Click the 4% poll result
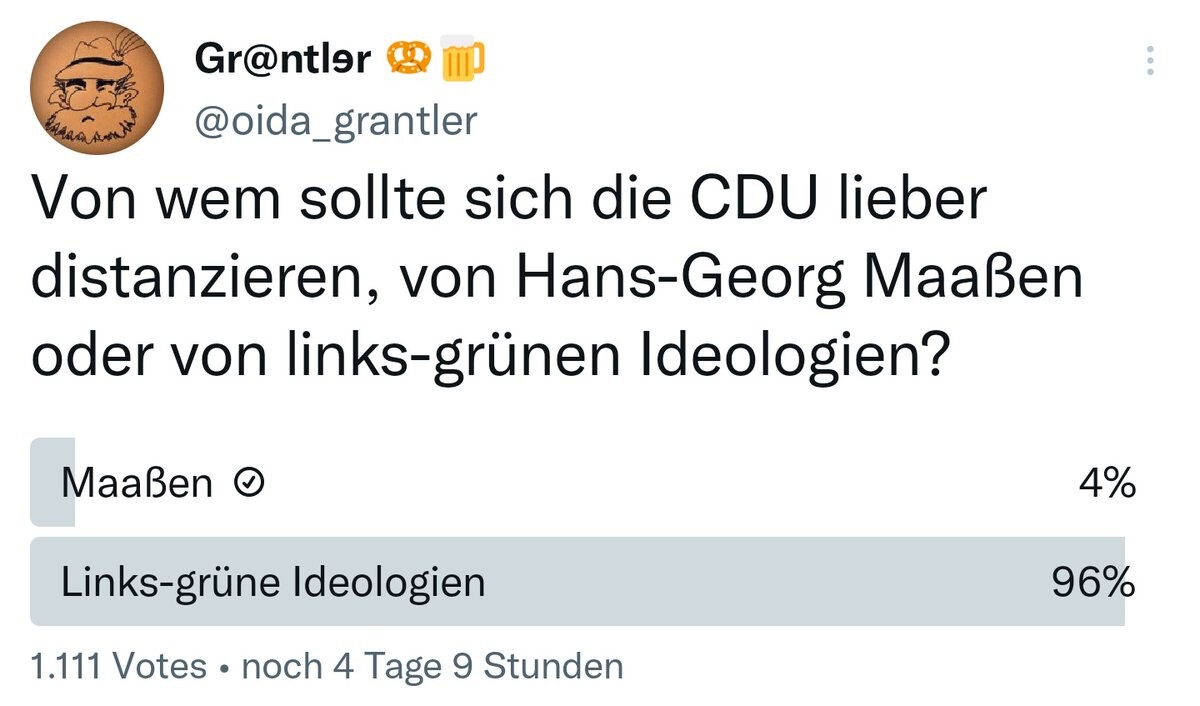This screenshot has height=706, width=1200. click(1108, 484)
